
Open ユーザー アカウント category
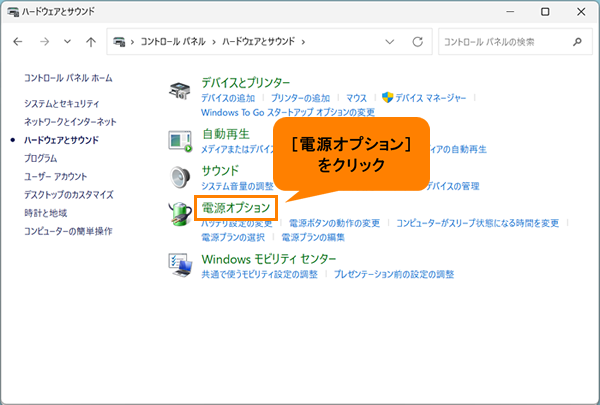pos(55,176)
